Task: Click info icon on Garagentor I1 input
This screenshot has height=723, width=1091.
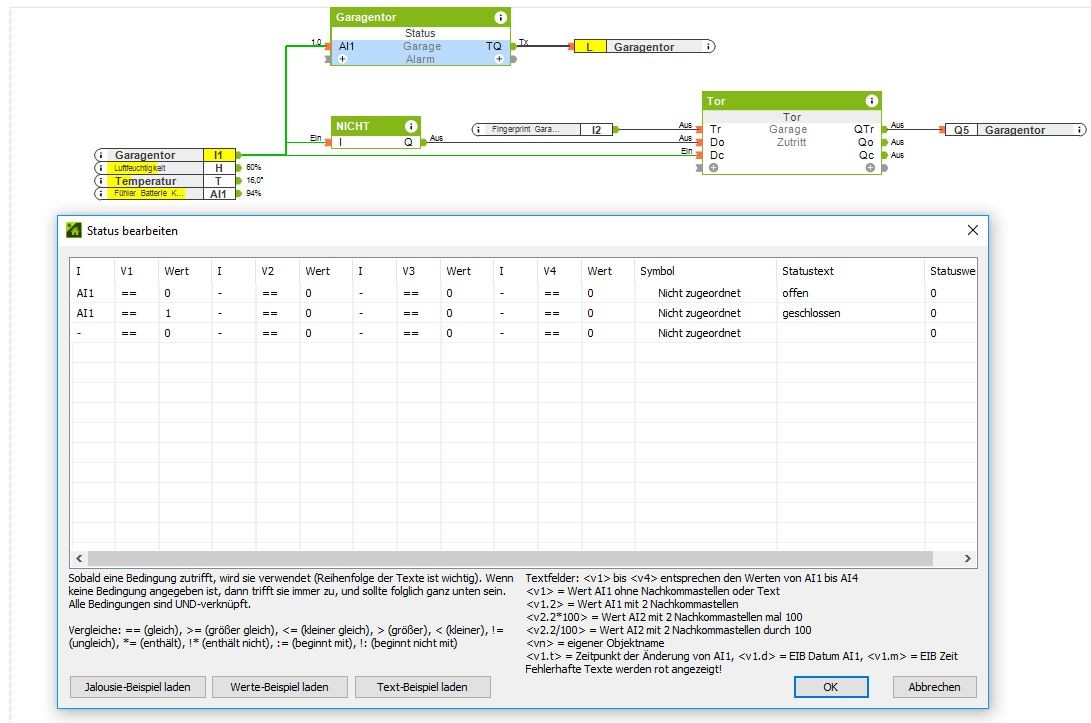Action: pyautogui.click(x=102, y=155)
